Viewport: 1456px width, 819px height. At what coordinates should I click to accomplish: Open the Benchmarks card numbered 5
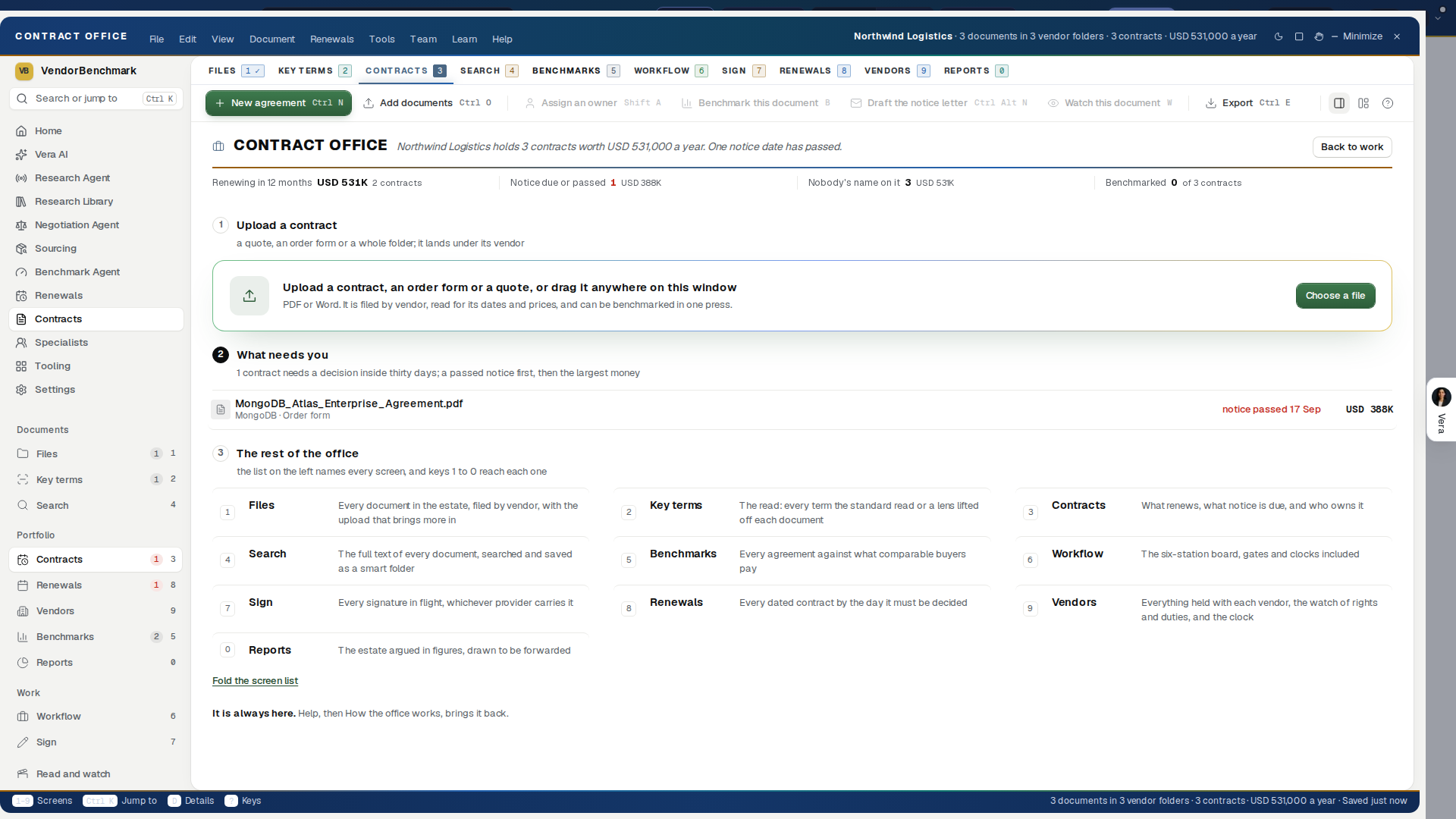tap(802, 560)
